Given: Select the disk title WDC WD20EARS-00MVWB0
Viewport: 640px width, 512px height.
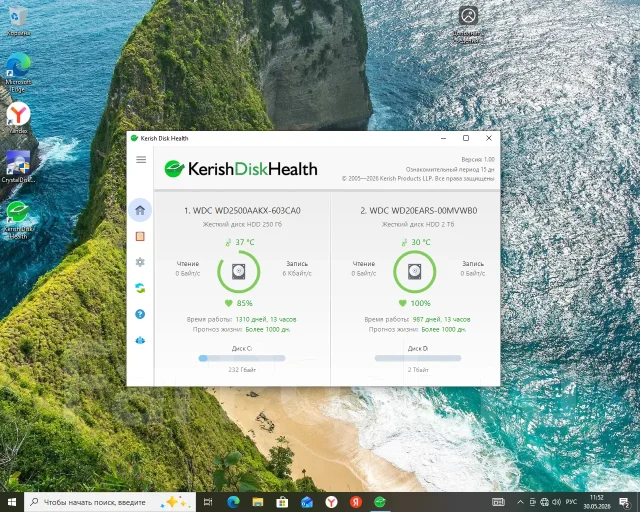Looking at the screenshot, I should click(418, 211).
